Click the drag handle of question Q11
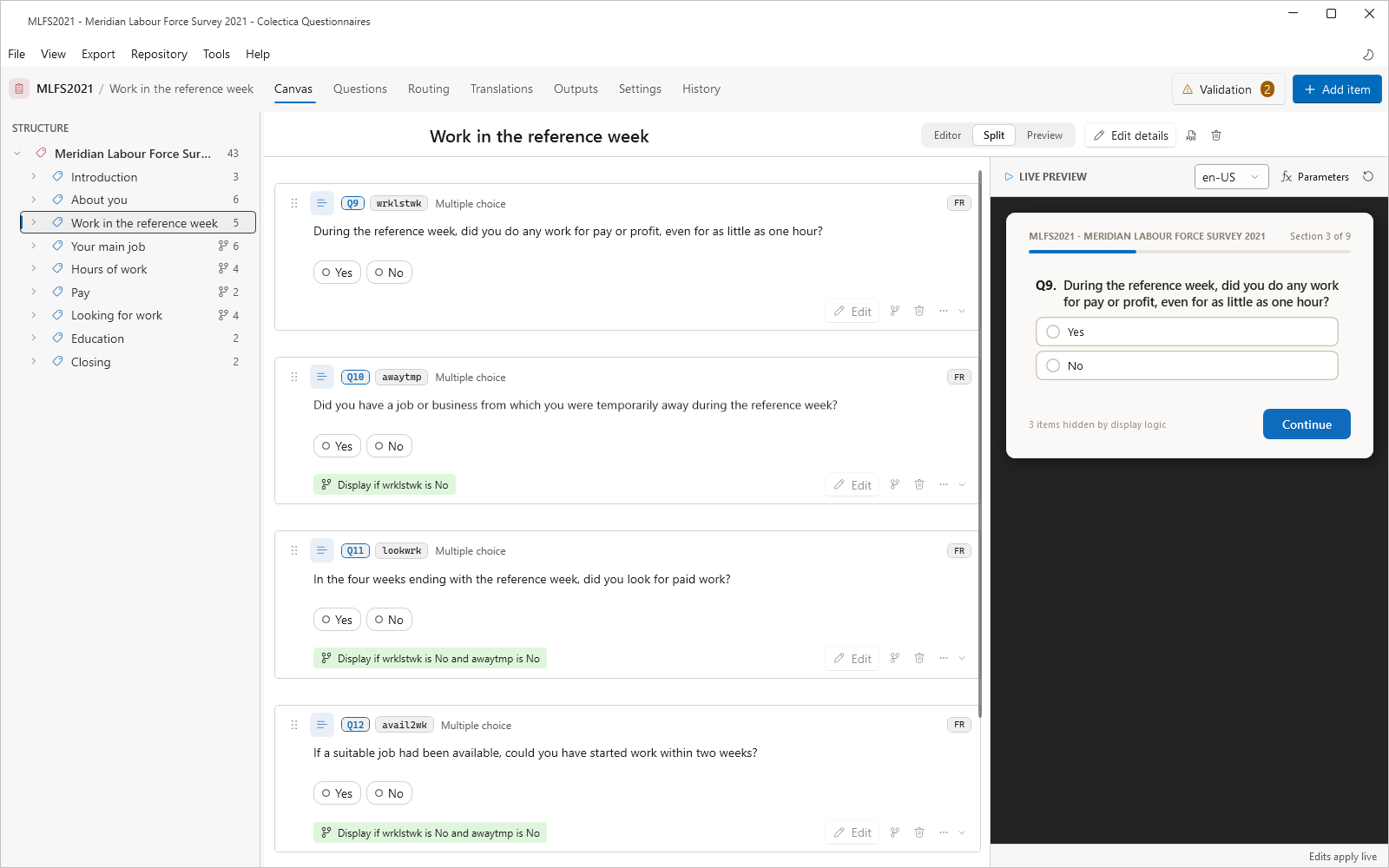This screenshot has height=868, width=1389. click(294, 550)
